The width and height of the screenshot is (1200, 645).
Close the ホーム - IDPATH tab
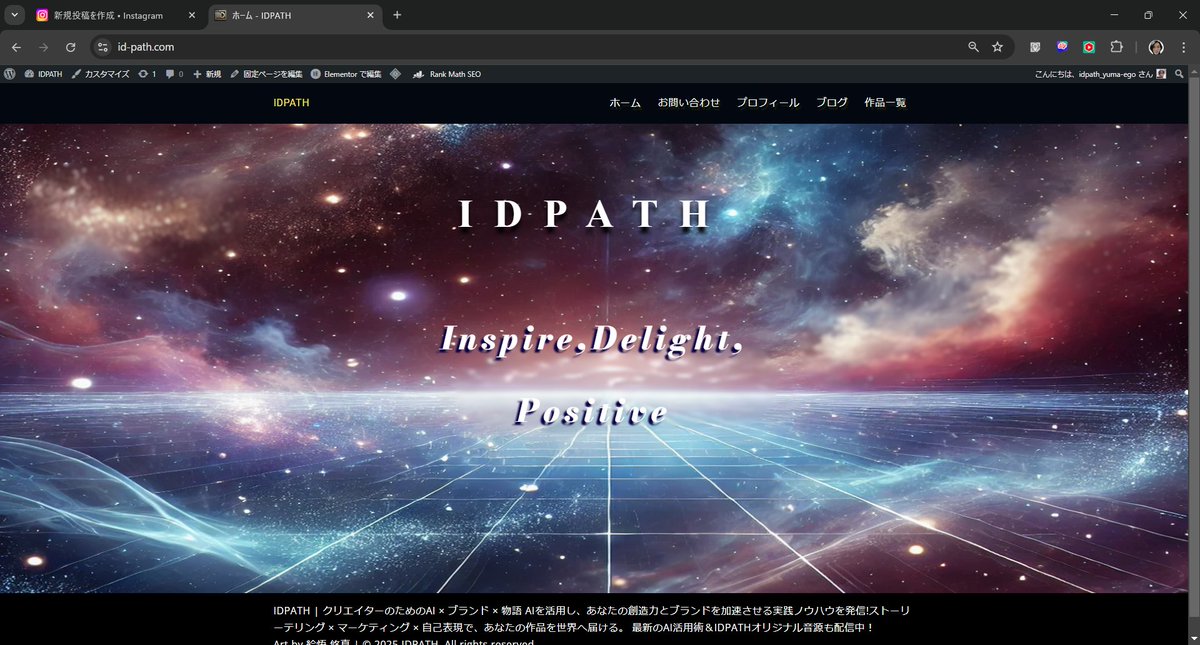pos(370,15)
